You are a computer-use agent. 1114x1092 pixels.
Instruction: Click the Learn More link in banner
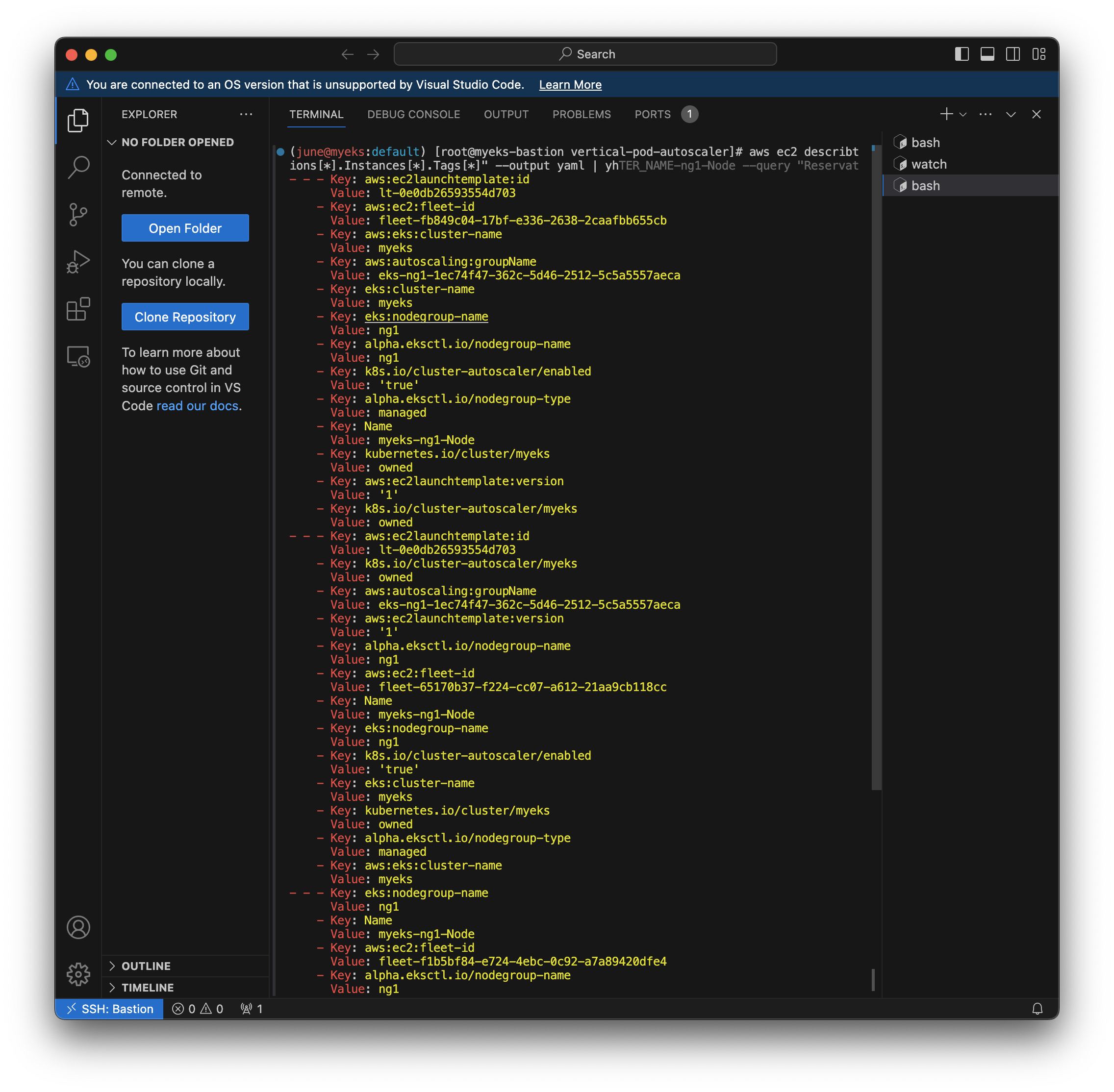[570, 85]
